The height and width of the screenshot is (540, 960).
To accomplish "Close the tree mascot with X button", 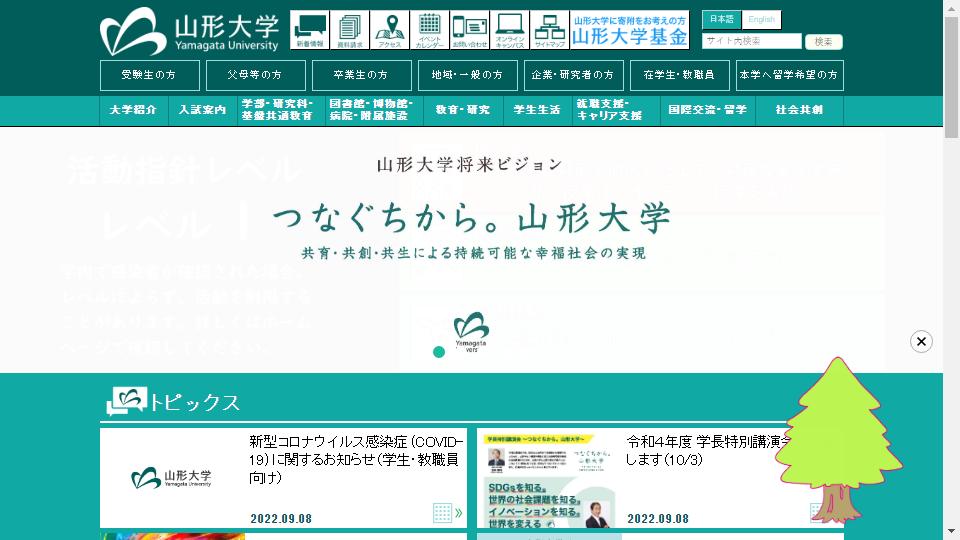I will tap(921, 342).
